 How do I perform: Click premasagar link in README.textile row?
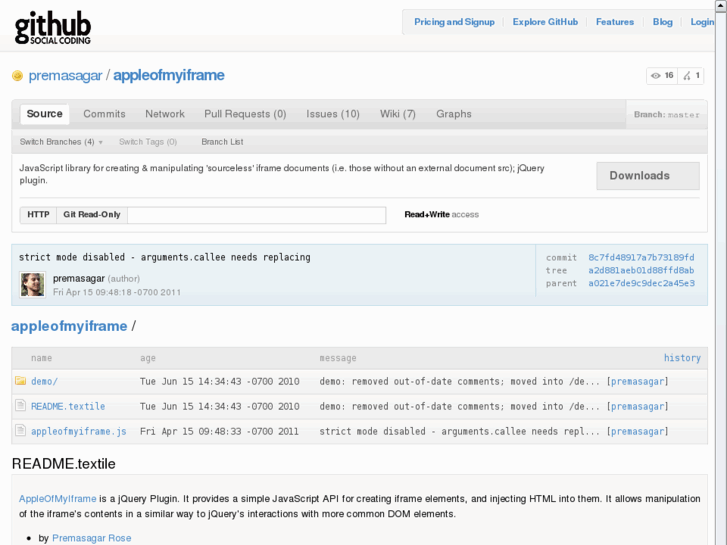coord(638,406)
